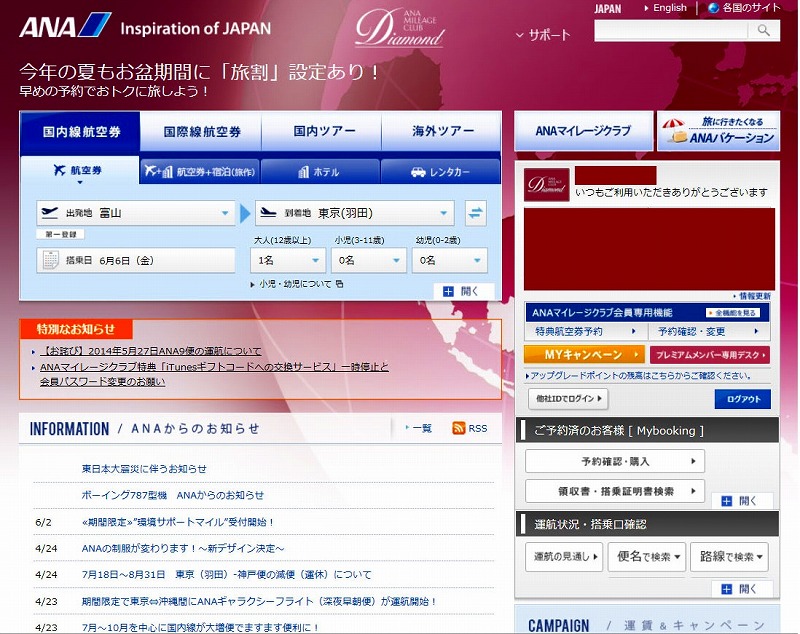800x634 pixels.
Task: Open the 大人 passenger count dropdown
Action: click(x=288, y=260)
